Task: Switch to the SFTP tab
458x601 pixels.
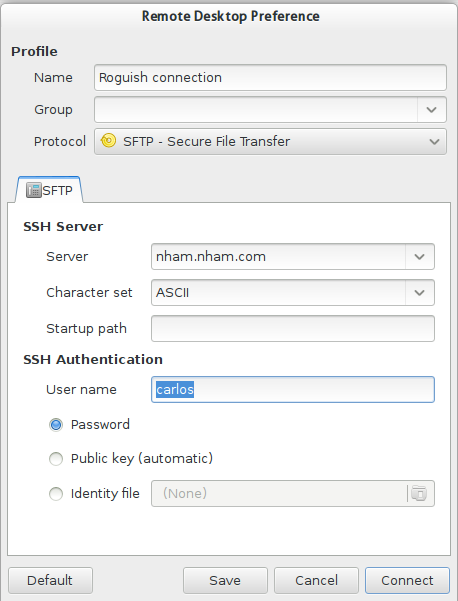Action: point(49,190)
